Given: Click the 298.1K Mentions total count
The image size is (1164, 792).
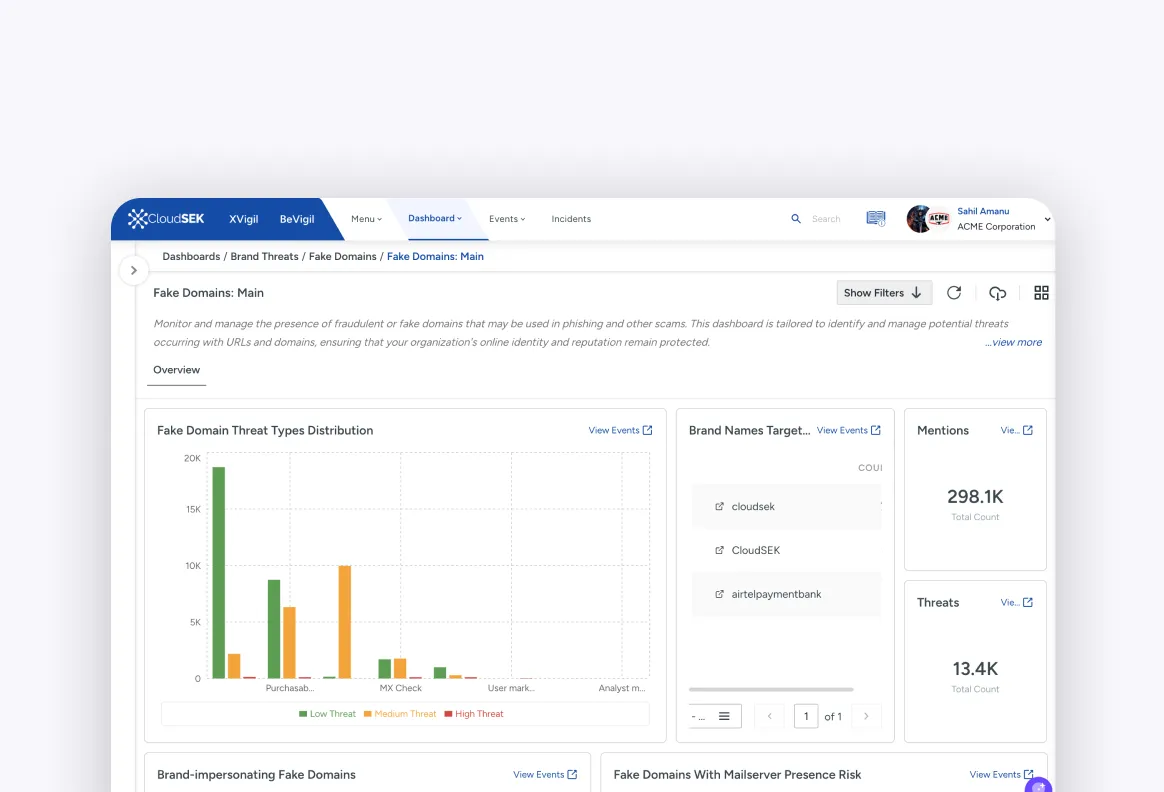Looking at the screenshot, I should coord(975,497).
